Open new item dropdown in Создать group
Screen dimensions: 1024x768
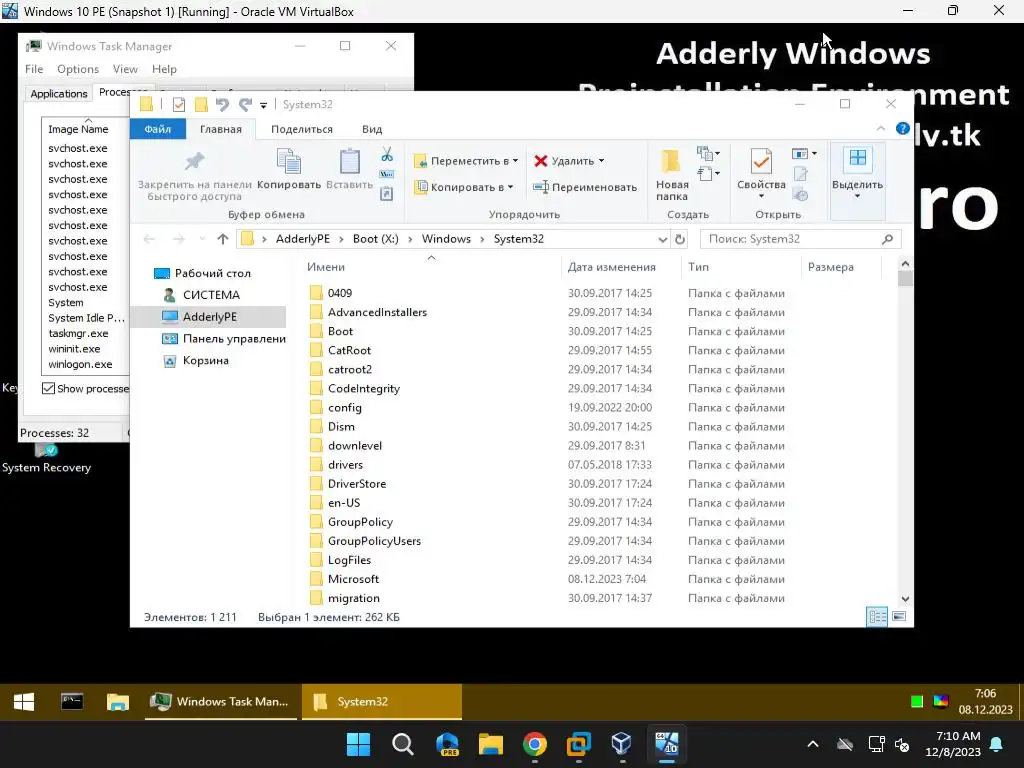tap(708, 153)
